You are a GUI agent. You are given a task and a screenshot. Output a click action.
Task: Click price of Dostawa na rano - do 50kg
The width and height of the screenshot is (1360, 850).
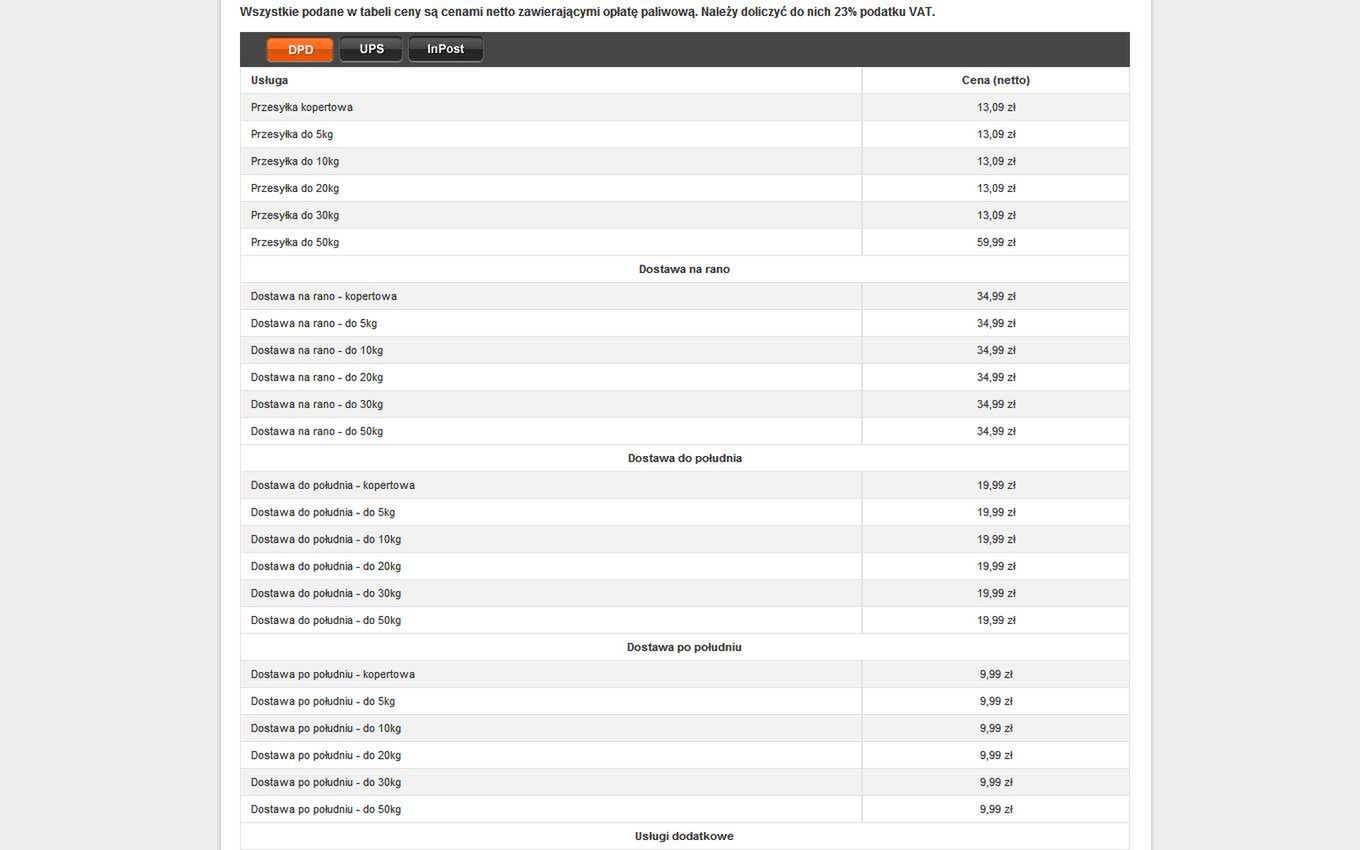click(x=996, y=431)
